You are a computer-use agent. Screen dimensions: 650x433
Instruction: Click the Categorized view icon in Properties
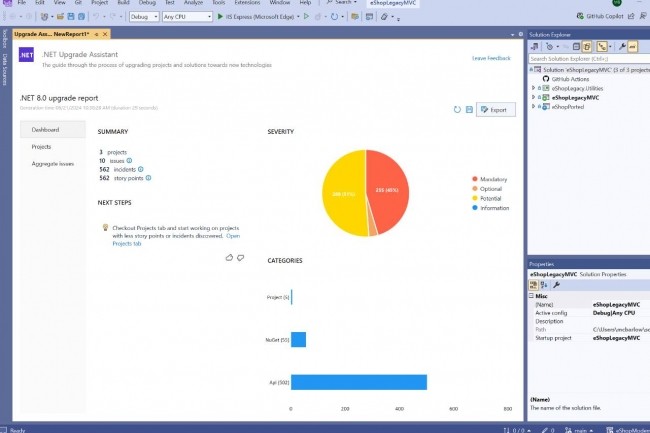coord(533,285)
